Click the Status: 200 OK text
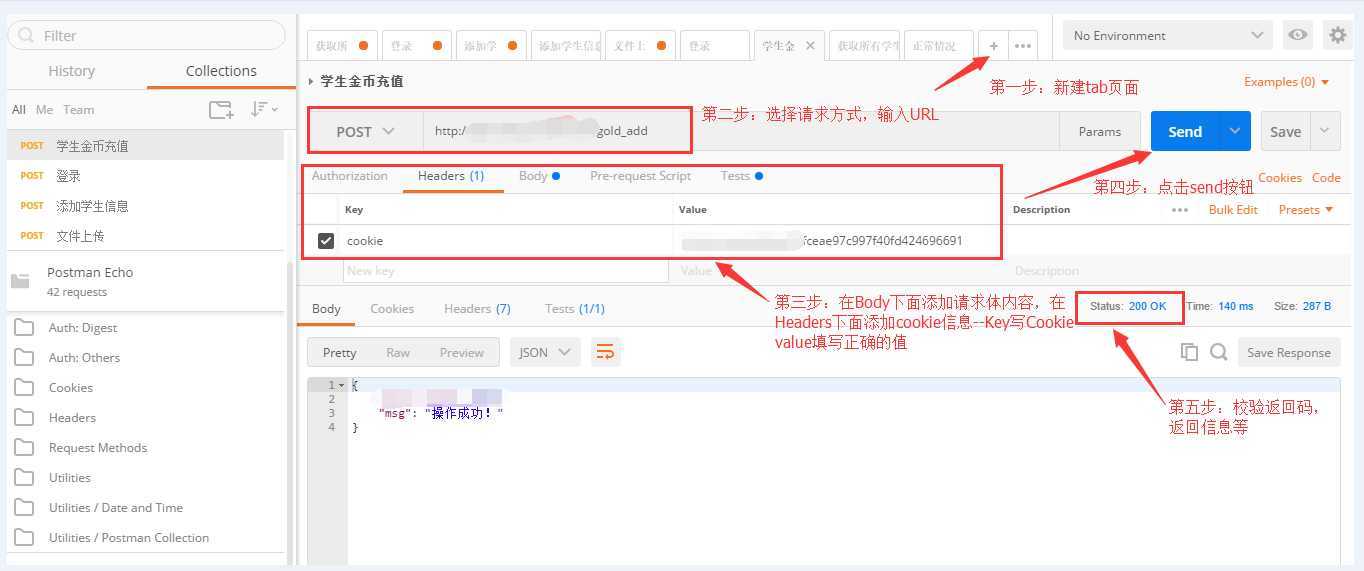 pyautogui.click(x=1128, y=306)
